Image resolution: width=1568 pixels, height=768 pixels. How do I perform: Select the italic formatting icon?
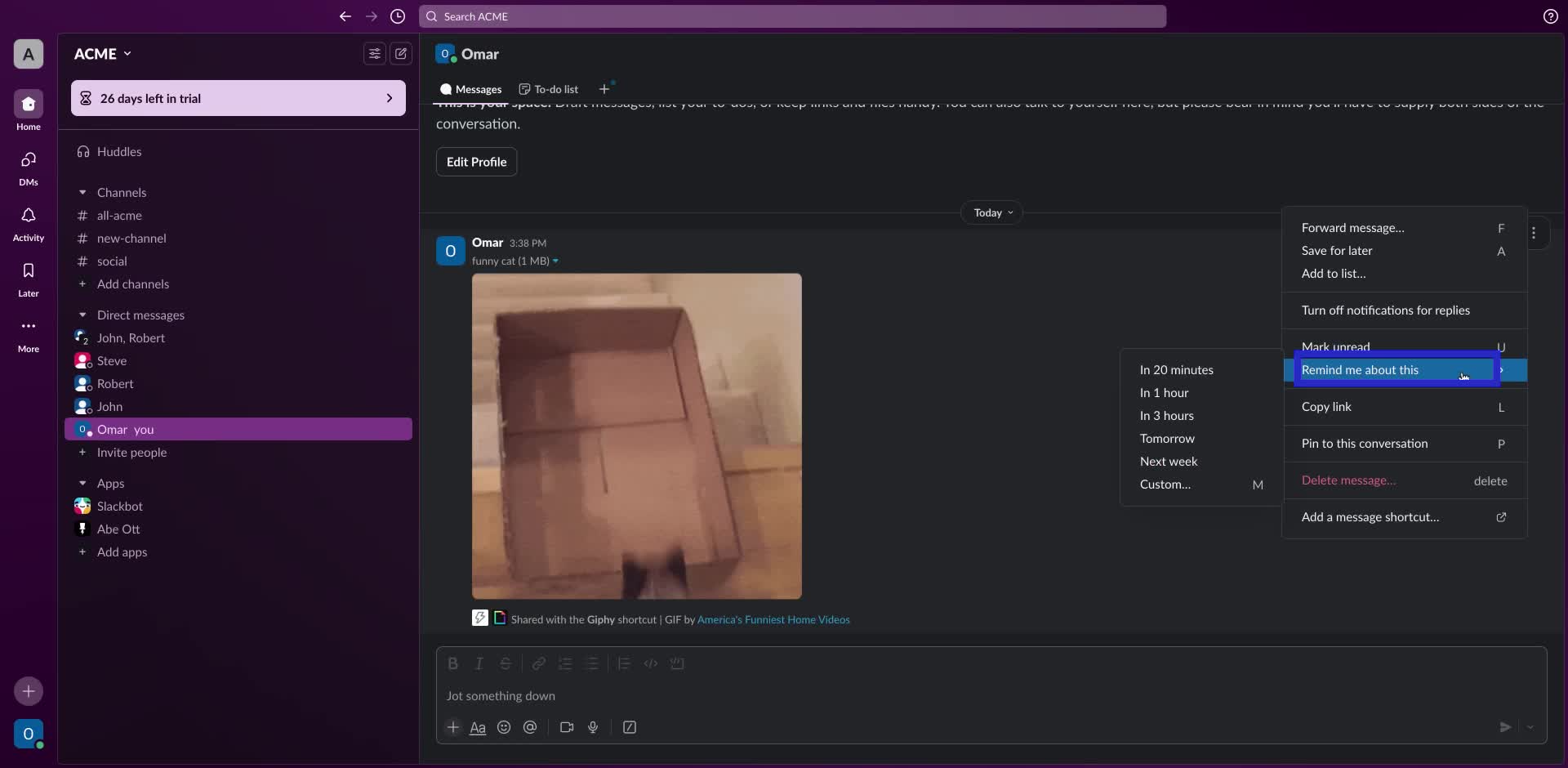tap(479, 663)
